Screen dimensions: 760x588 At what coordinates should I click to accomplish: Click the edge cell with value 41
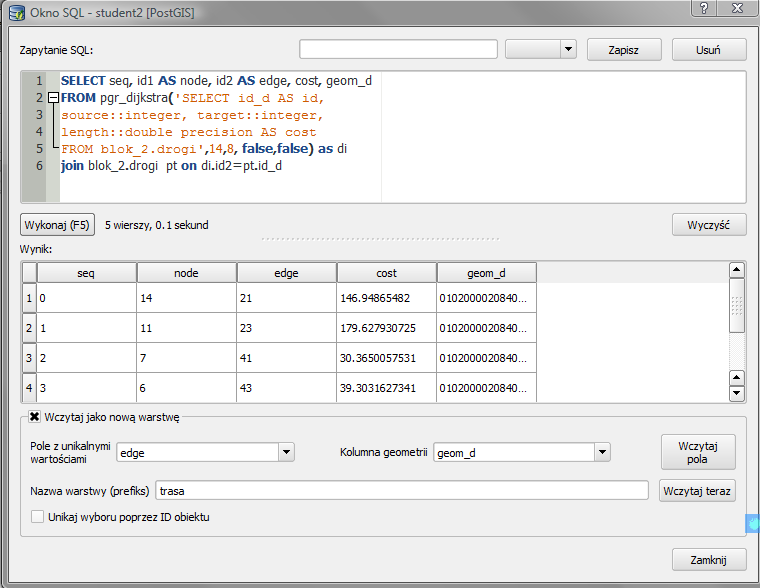(x=286, y=358)
